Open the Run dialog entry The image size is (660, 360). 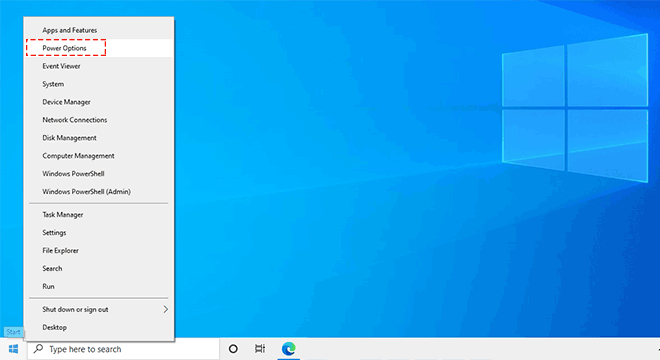[99, 286]
